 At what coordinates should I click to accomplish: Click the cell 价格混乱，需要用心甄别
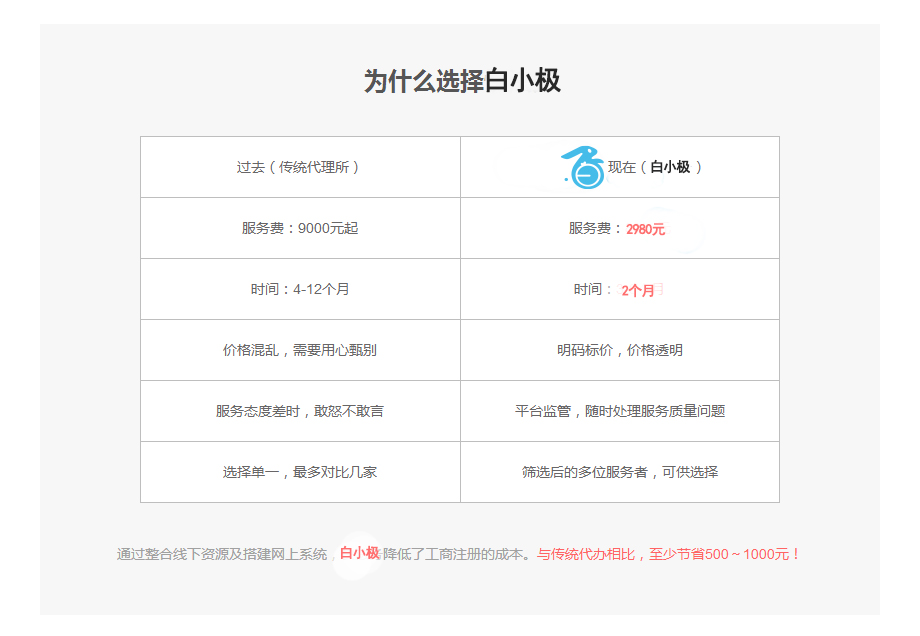pyautogui.click(x=300, y=350)
